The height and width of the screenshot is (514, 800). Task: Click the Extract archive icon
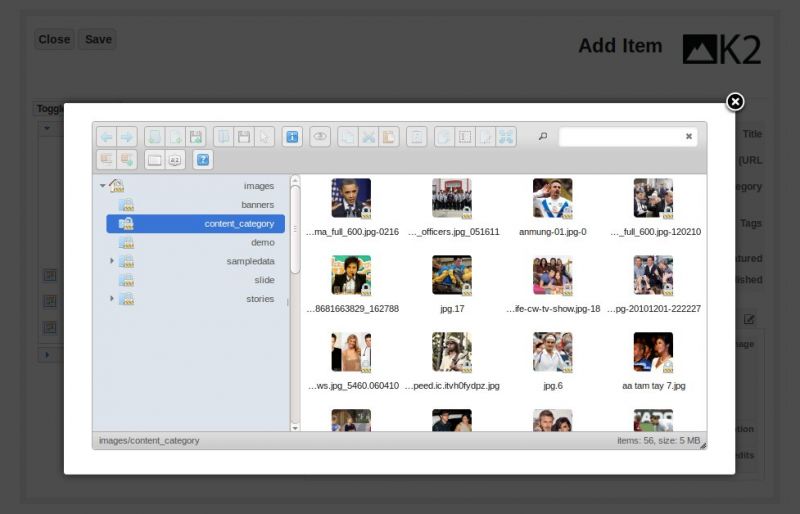107,160
